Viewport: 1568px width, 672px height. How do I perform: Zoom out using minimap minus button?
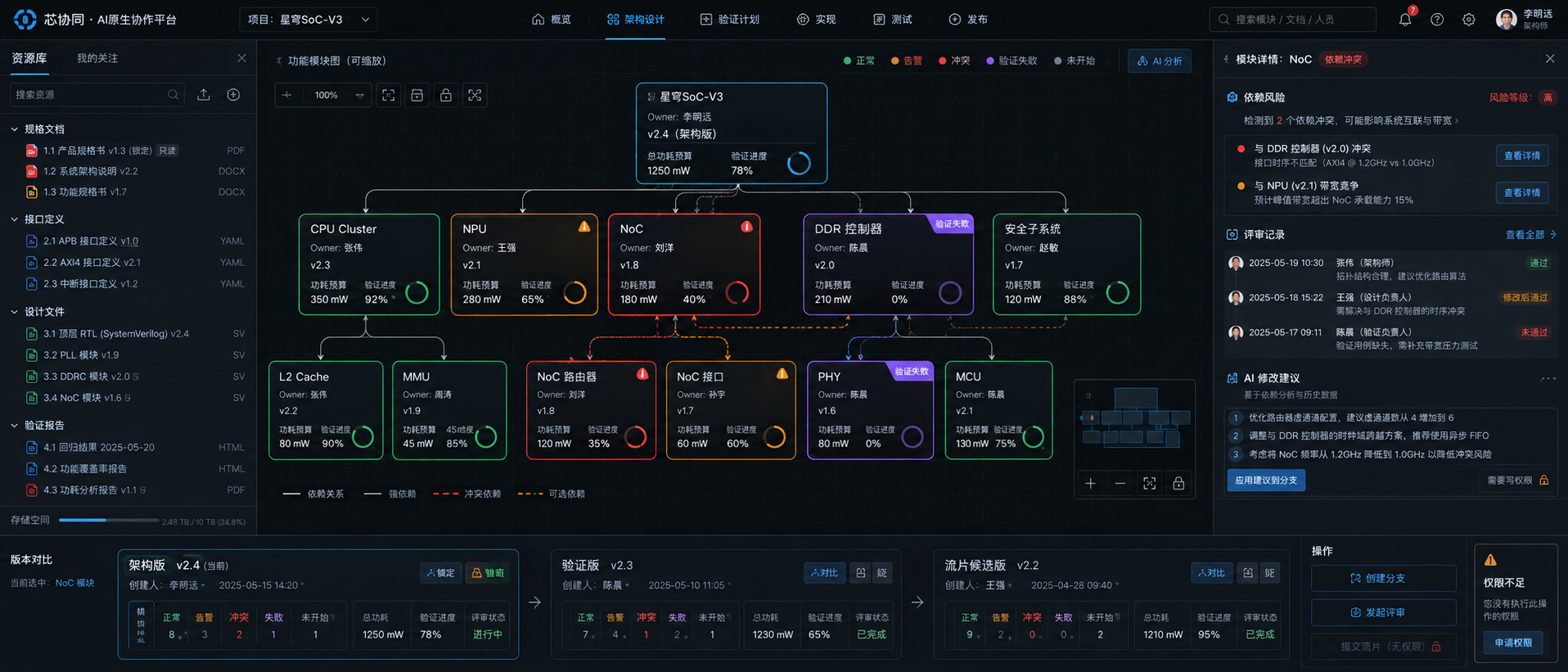pyautogui.click(x=1120, y=484)
